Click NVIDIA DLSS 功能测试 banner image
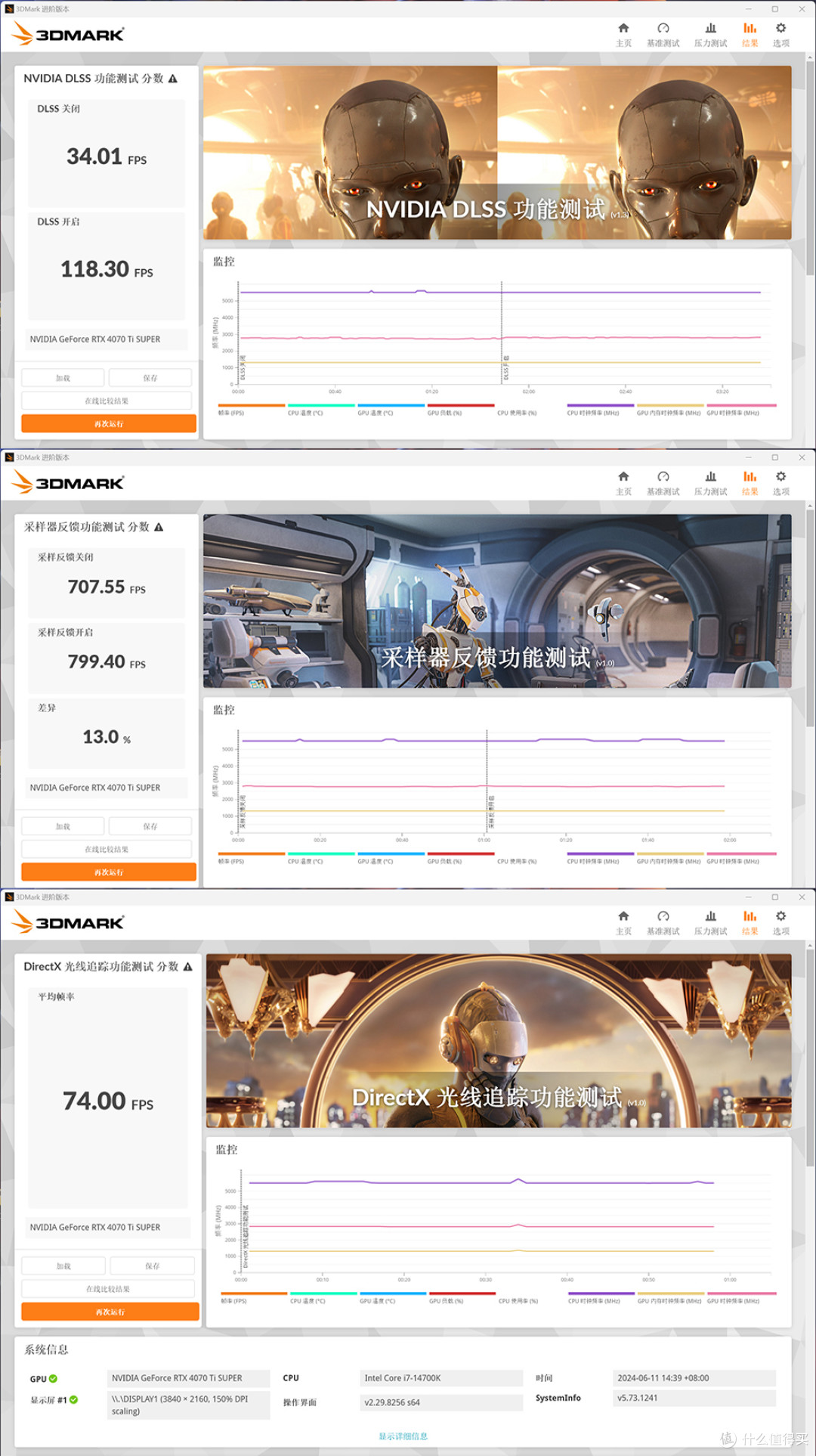The height and width of the screenshot is (1456, 816). click(x=497, y=153)
